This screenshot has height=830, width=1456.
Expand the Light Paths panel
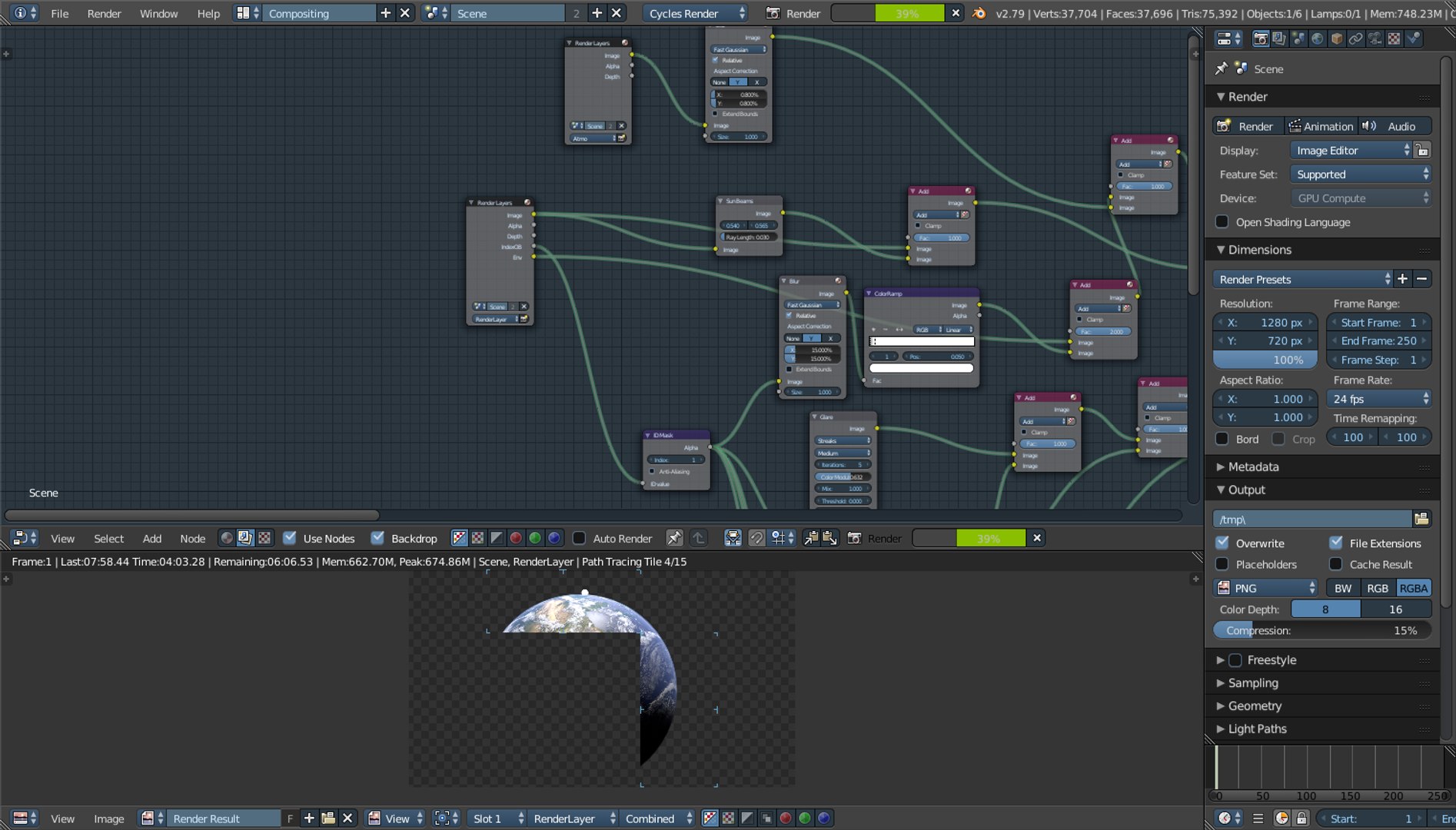(x=1257, y=729)
